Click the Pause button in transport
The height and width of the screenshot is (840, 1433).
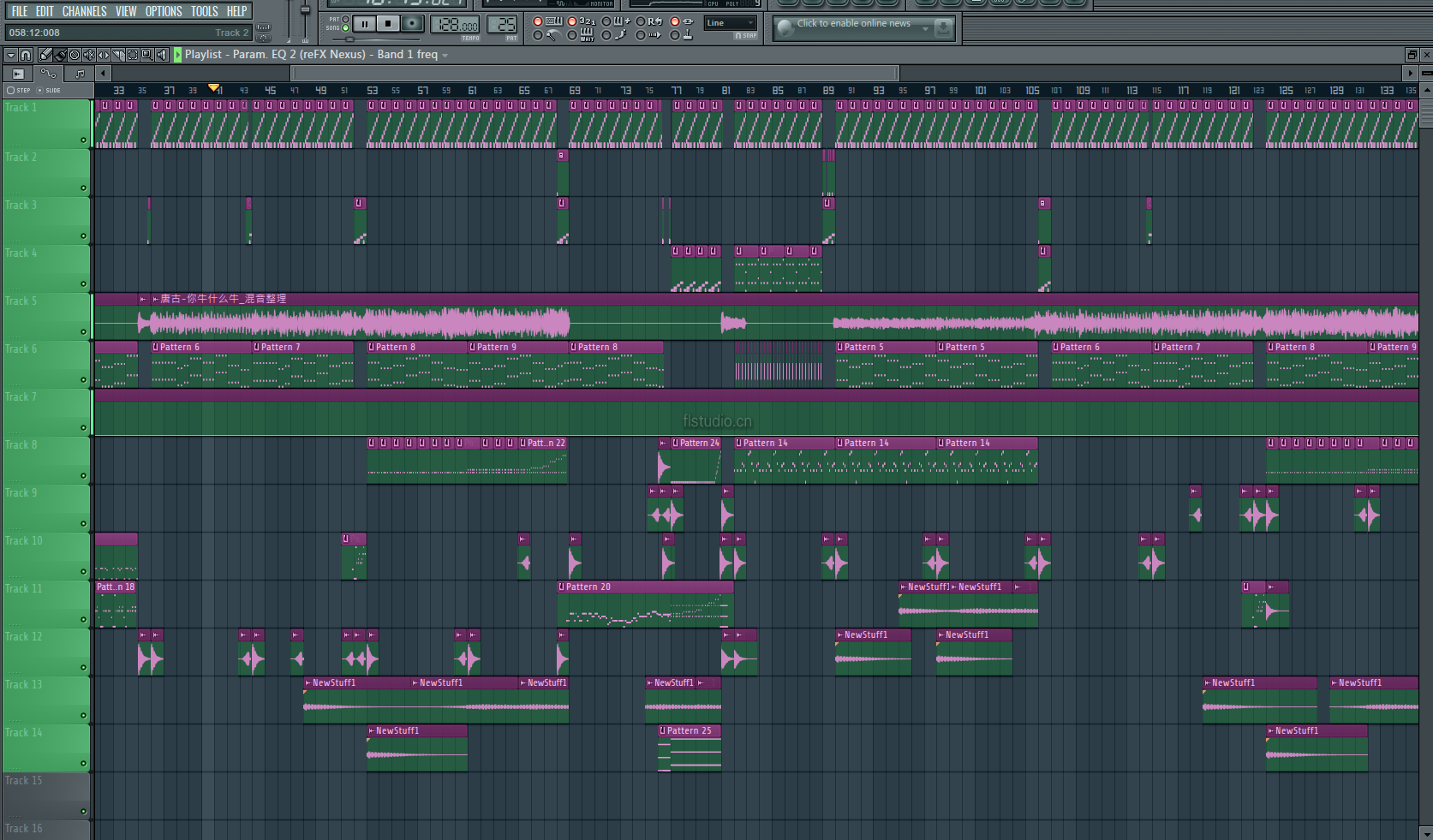click(365, 24)
